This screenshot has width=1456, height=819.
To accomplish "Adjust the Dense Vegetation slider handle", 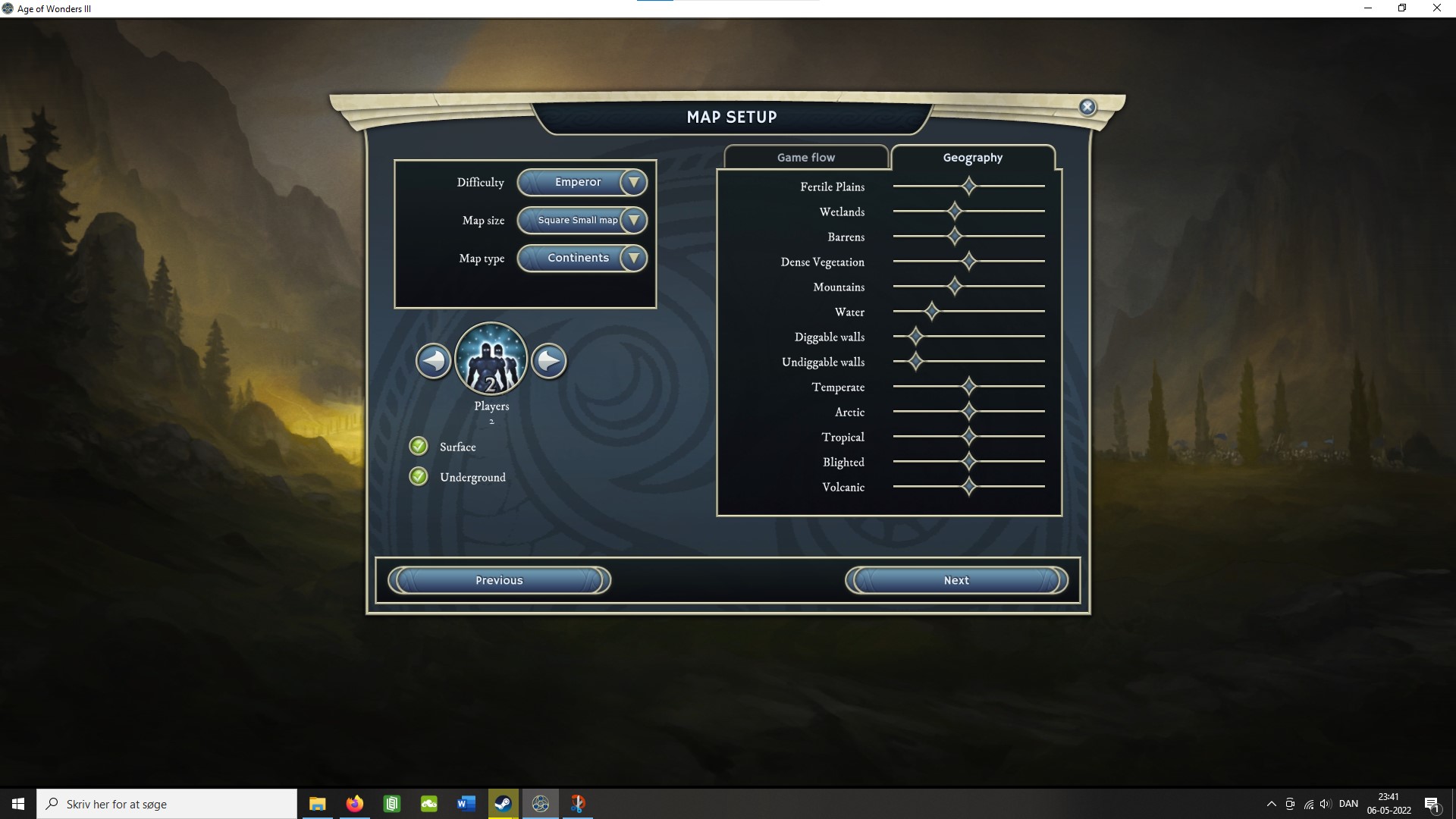I will pos(968,261).
